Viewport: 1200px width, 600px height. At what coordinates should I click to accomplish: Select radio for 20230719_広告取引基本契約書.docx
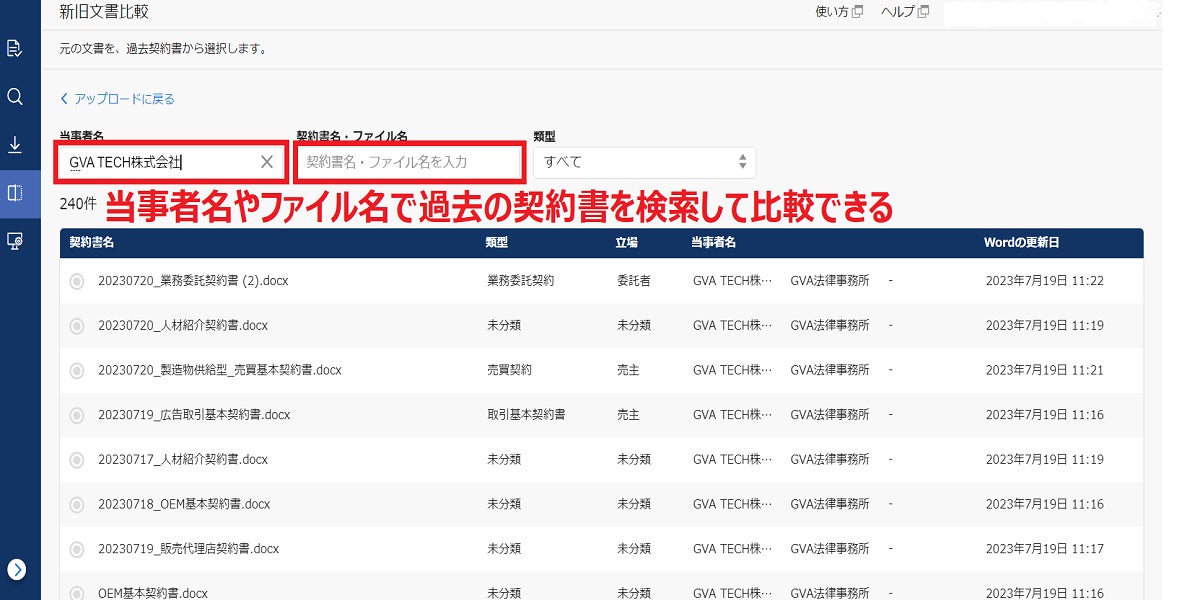[x=77, y=415]
